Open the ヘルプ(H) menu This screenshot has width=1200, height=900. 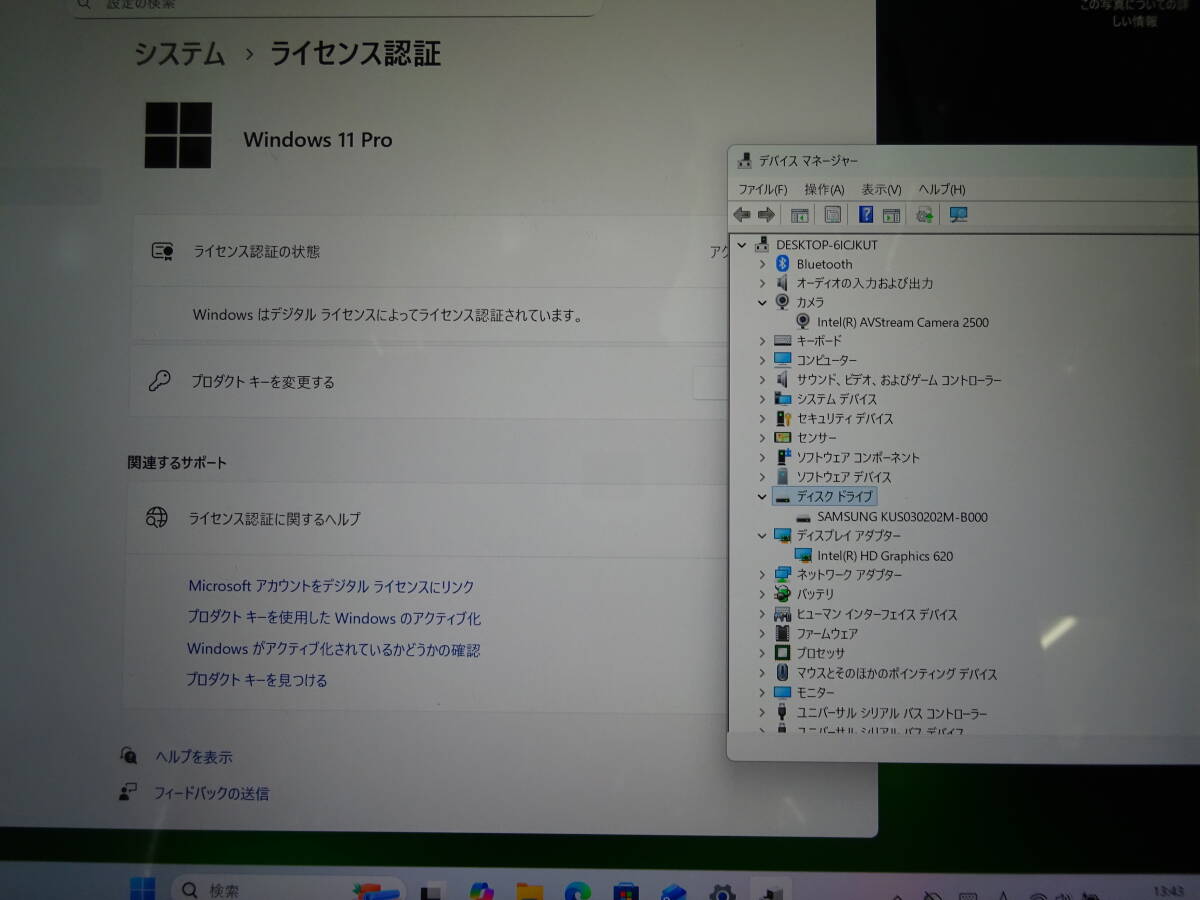pyautogui.click(x=942, y=189)
